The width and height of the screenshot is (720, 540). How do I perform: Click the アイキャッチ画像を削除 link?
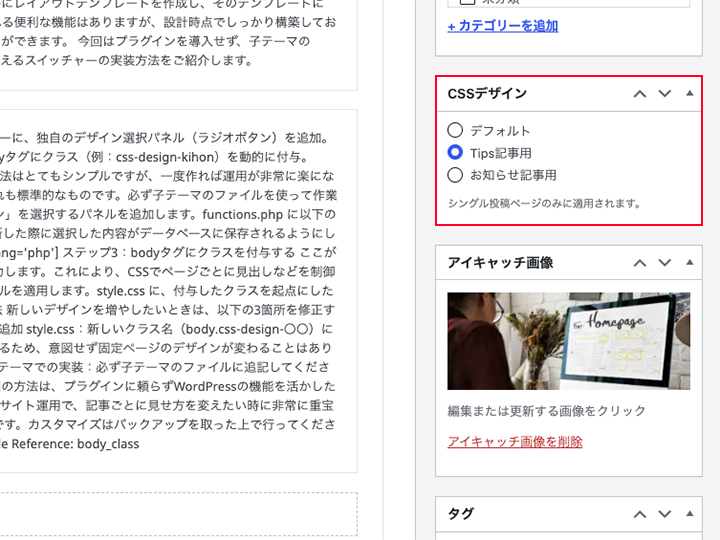(x=515, y=442)
